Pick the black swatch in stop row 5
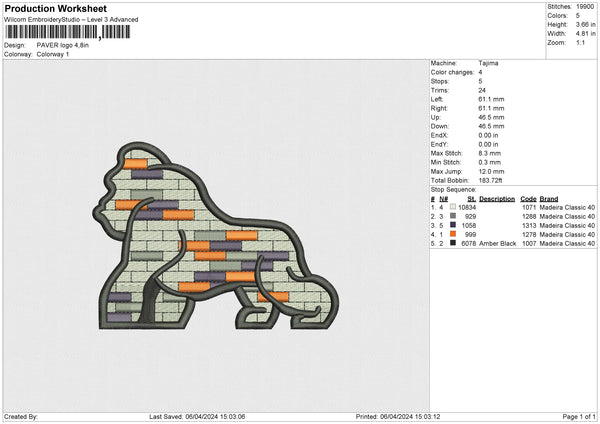The height and width of the screenshot is (424, 600). 453,243
